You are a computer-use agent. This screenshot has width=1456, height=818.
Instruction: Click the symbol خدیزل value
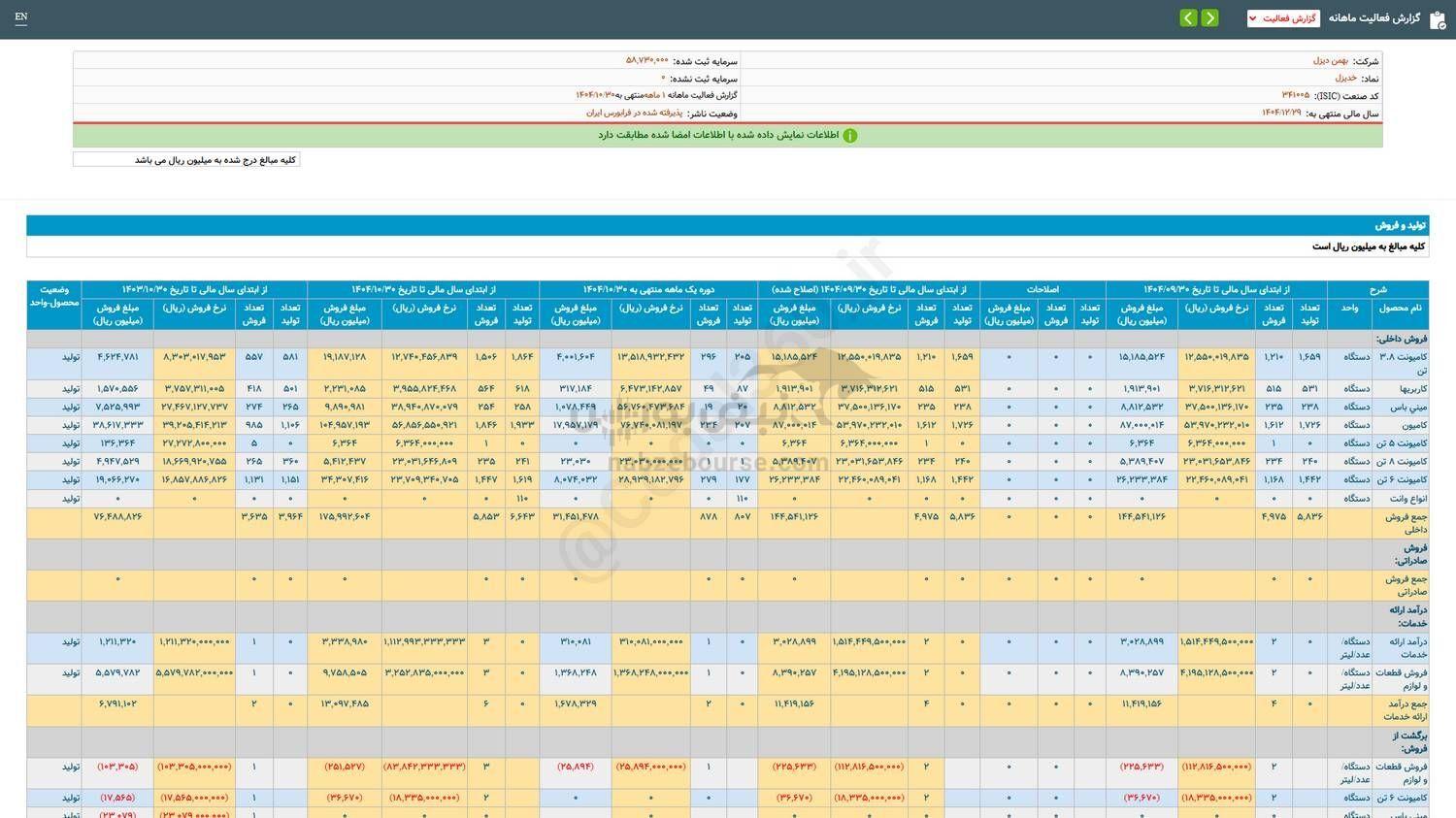(x=1345, y=78)
